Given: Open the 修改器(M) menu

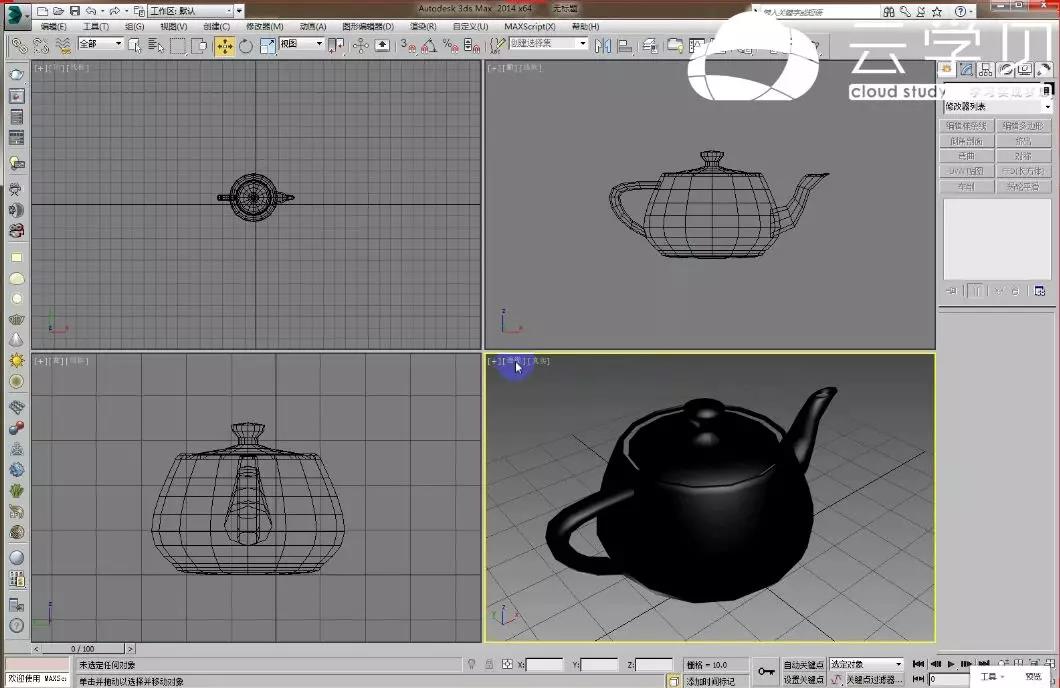Looking at the screenshot, I should pos(264,26).
